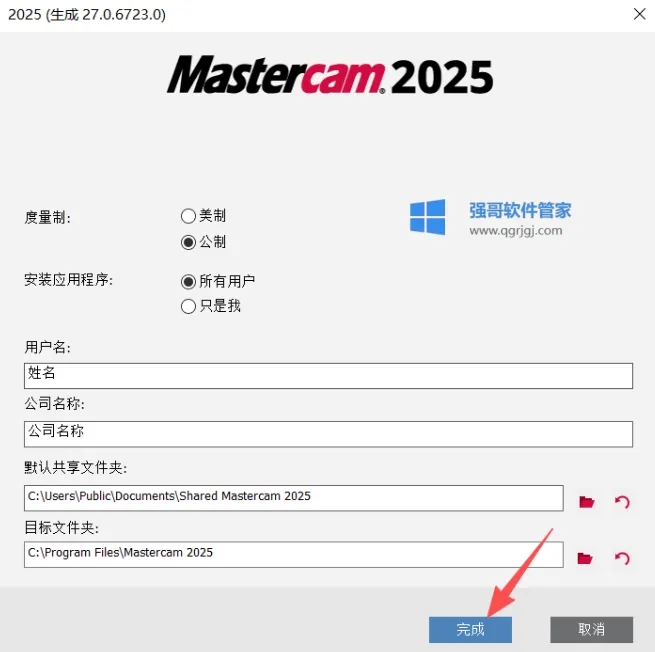This screenshot has width=655, height=652.
Task: Reset destination folder path to default
Action: click(x=622, y=558)
